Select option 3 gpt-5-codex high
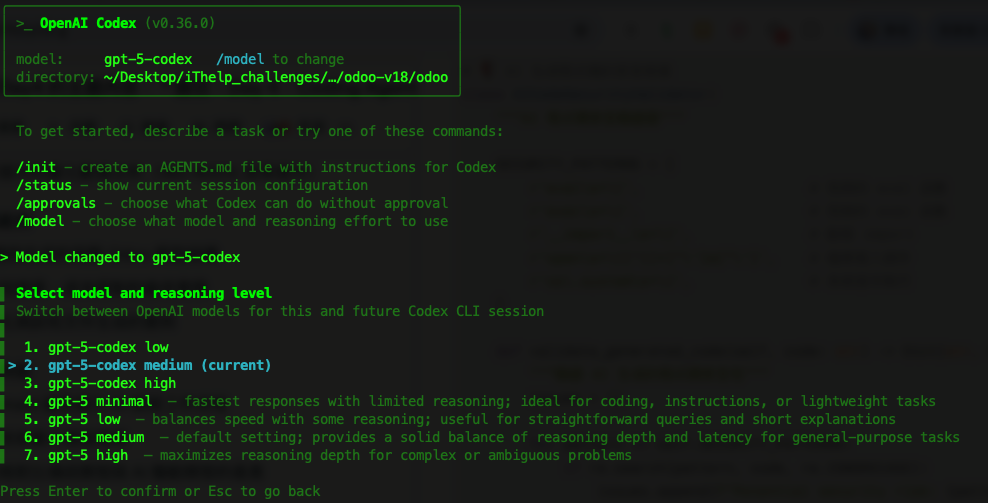This screenshot has height=503, width=988. click(x=100, y=383)
